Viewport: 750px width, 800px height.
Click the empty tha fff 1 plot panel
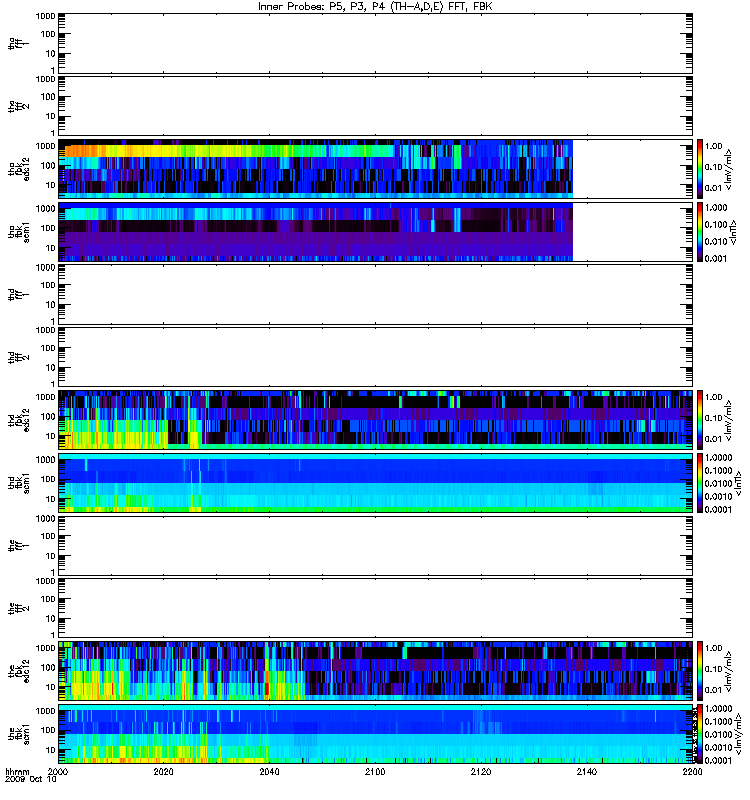(376, 43)
